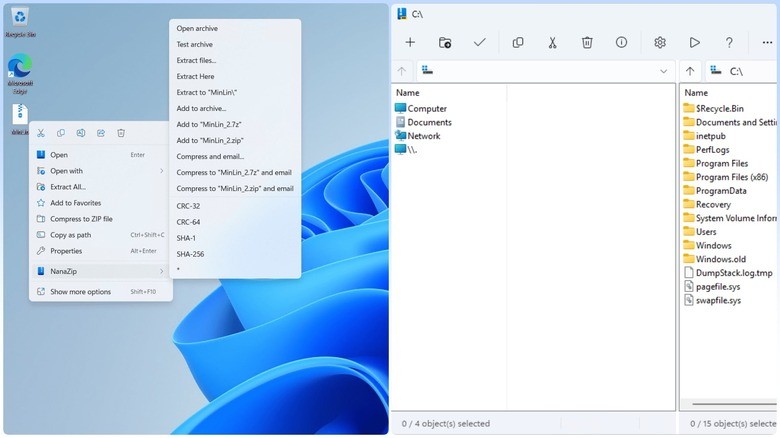Click the Test archive checkmark icon
780x438 pixels.
point(480,43)
